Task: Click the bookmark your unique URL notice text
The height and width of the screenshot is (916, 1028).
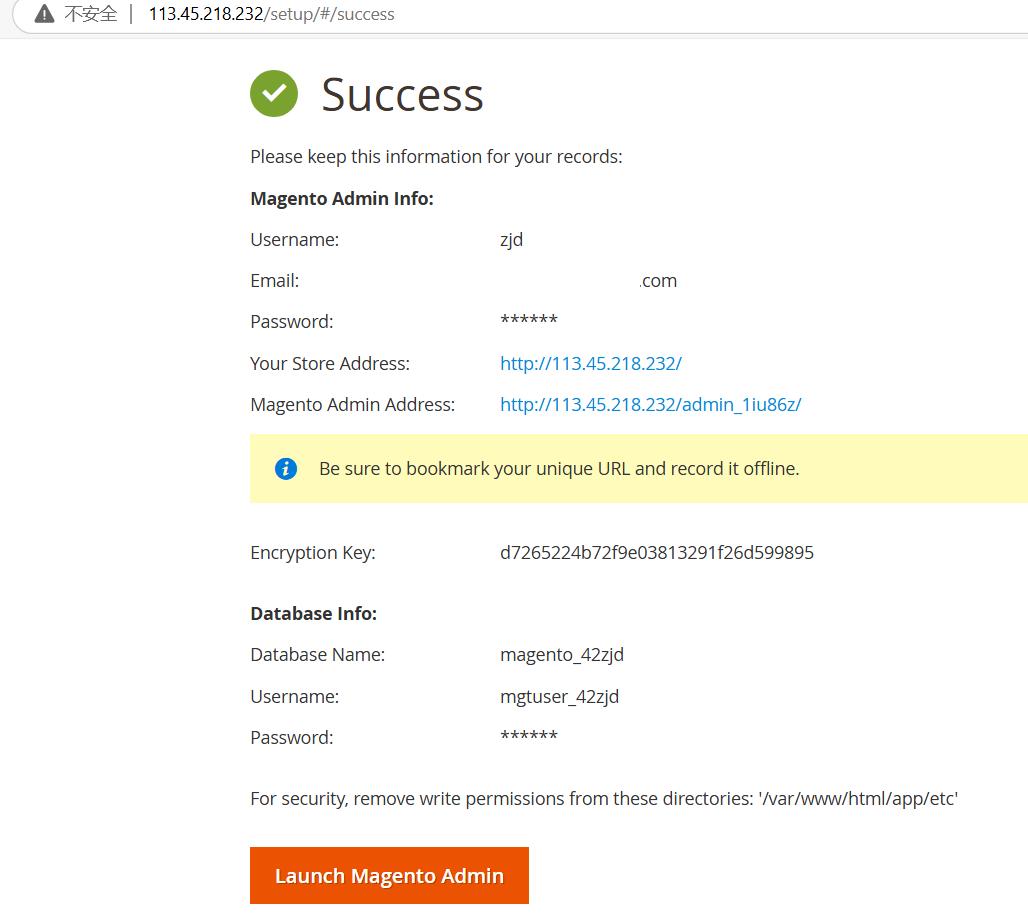Action: [x=559, y=469]
